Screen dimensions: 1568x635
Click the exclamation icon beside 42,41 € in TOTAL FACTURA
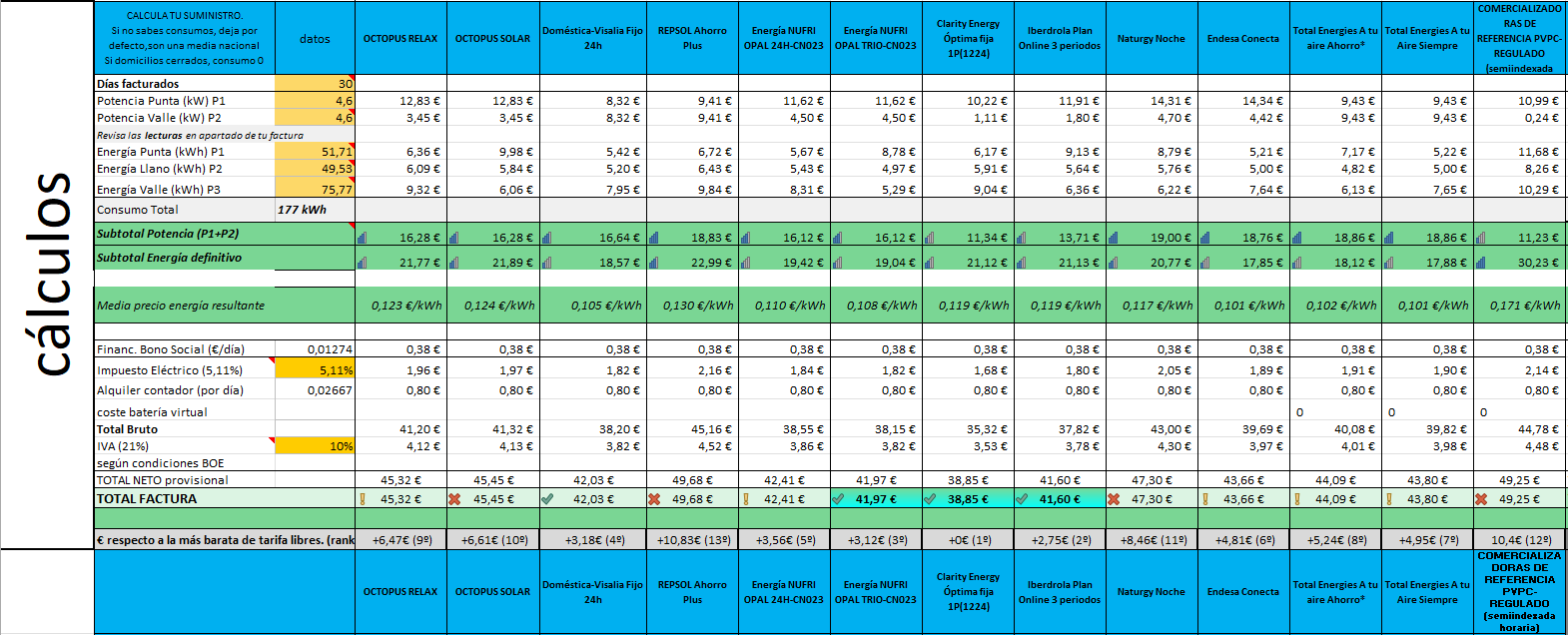(746, 499)
